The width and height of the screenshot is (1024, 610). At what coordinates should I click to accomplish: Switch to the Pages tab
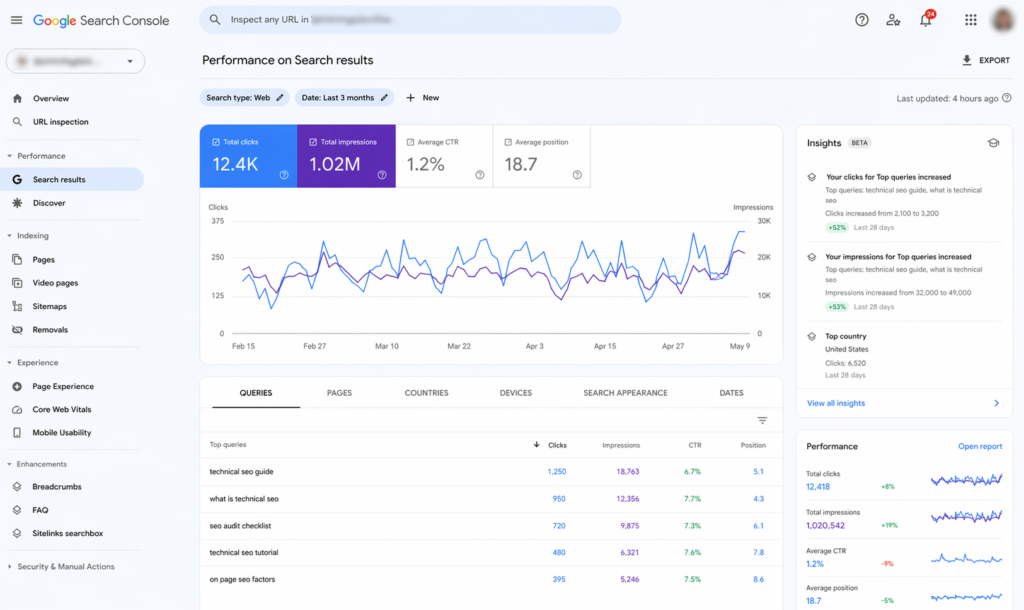click(x=339, y=393)
